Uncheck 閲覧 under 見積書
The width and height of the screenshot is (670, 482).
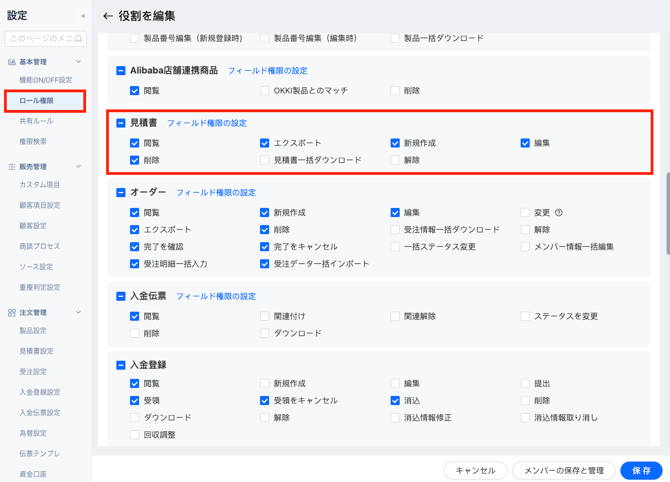(135, 143)
